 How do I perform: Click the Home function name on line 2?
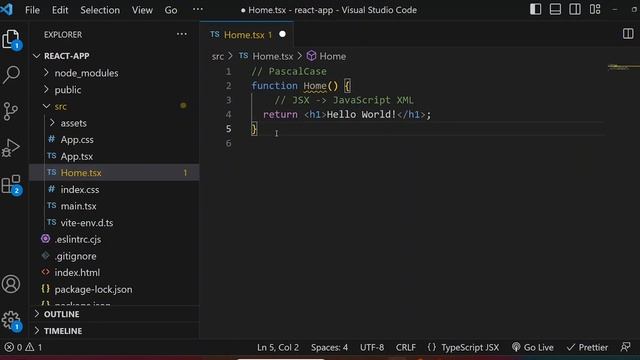pos(315,86)
